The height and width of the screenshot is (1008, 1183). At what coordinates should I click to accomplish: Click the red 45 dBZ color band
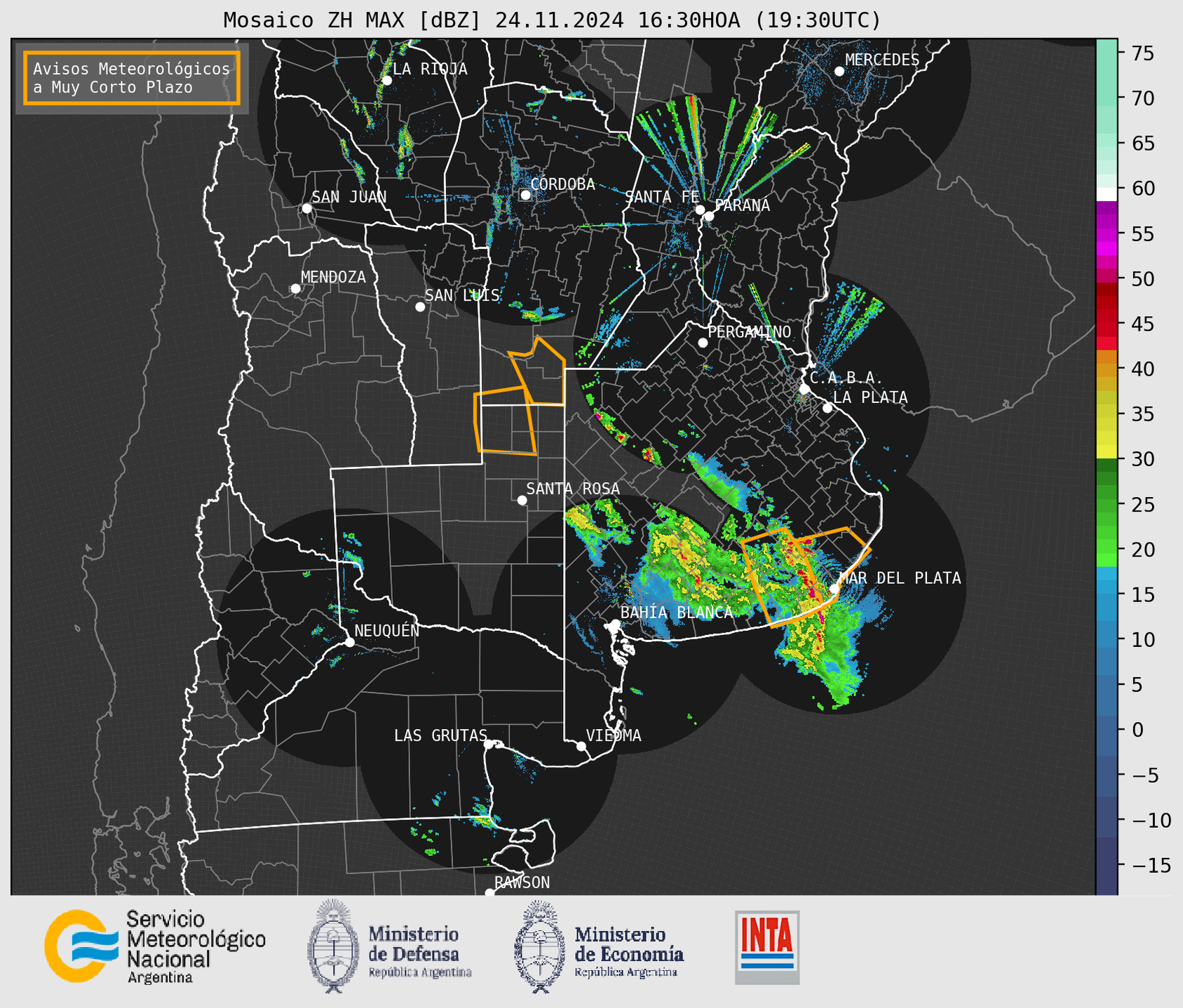(1107, 324)
